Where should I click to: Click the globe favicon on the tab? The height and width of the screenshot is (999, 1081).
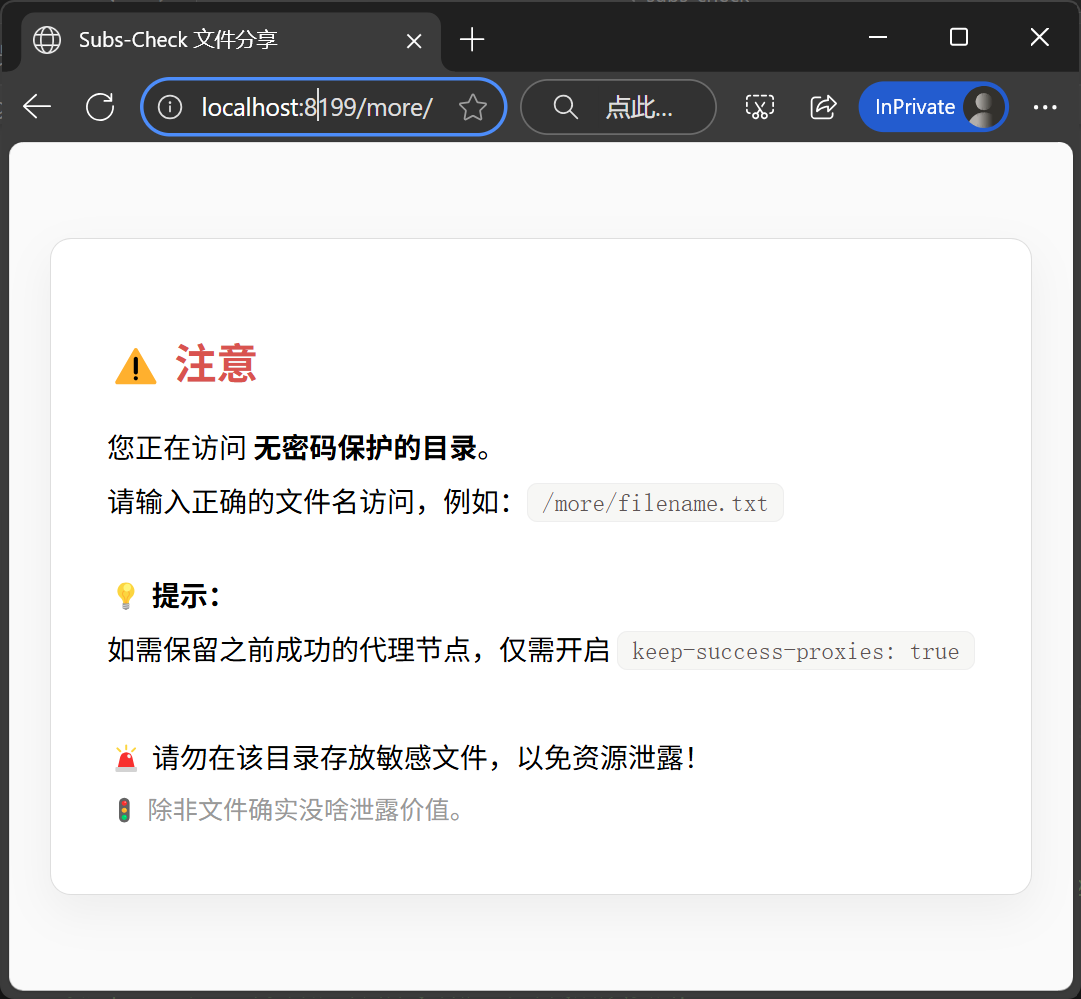point(47,39)
